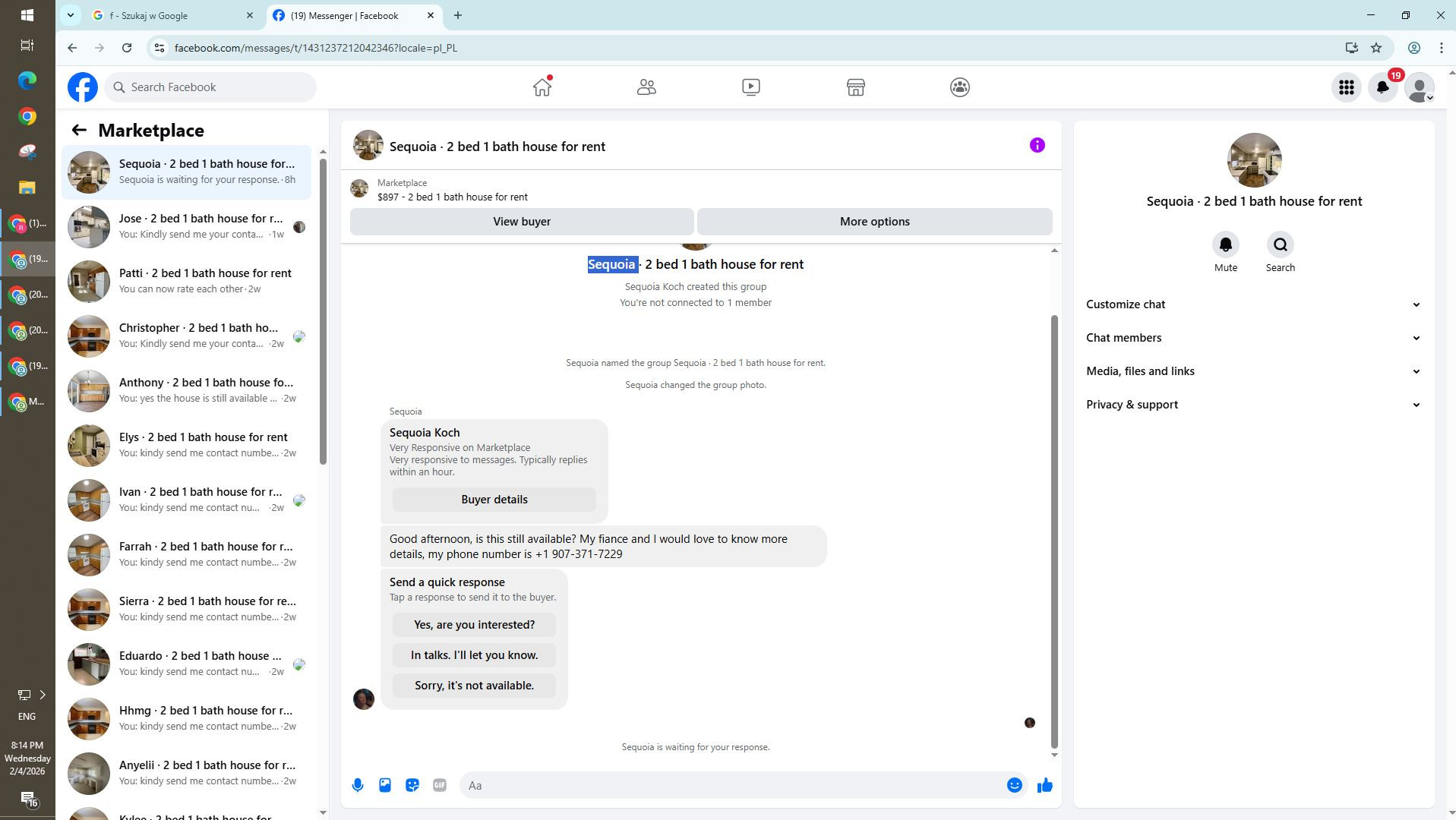Open Buyer details button
Image resolution: width=1456 pixels, height=820 pixels.
(494, 500)
